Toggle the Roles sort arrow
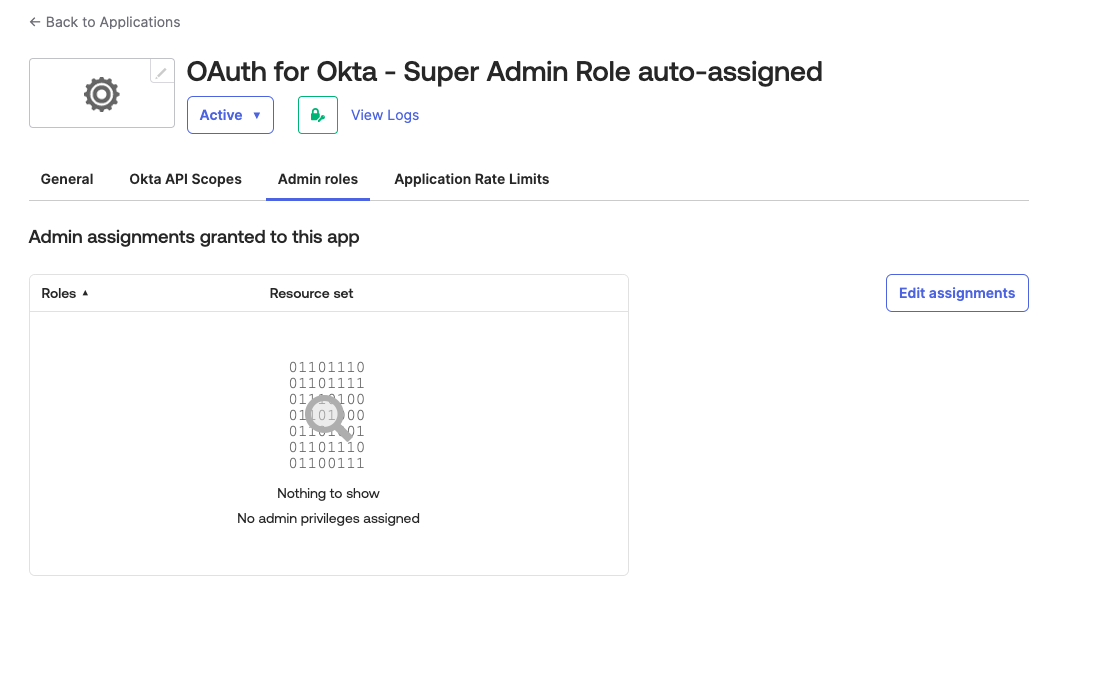The height and width of the screenshot is (684, 1106). coord(85,293)
